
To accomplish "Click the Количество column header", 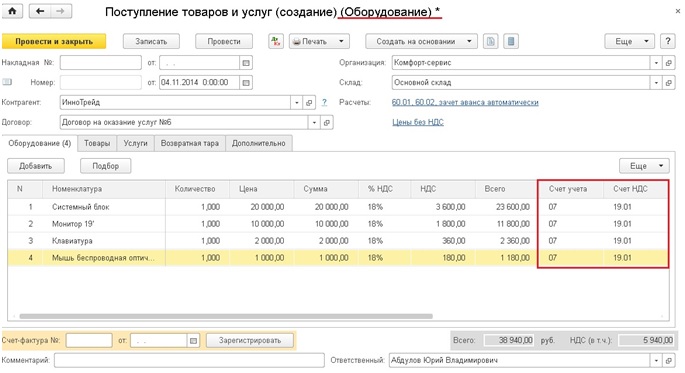I will tap(197, 189).
